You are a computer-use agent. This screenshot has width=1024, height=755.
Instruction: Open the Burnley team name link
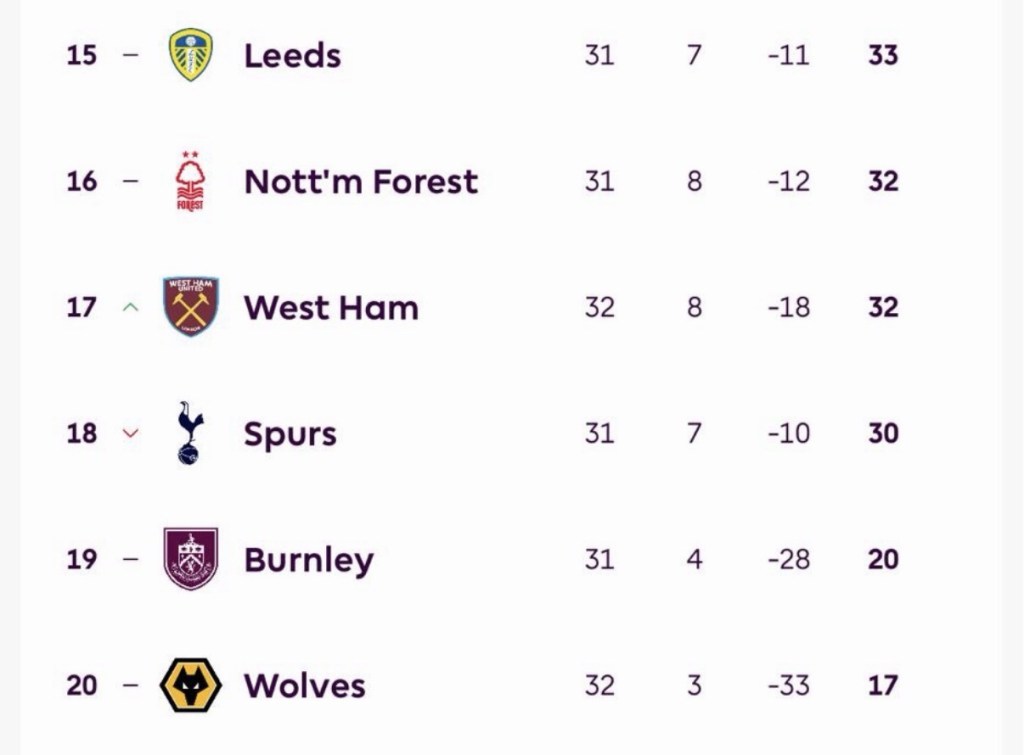[x=308, y=560]
